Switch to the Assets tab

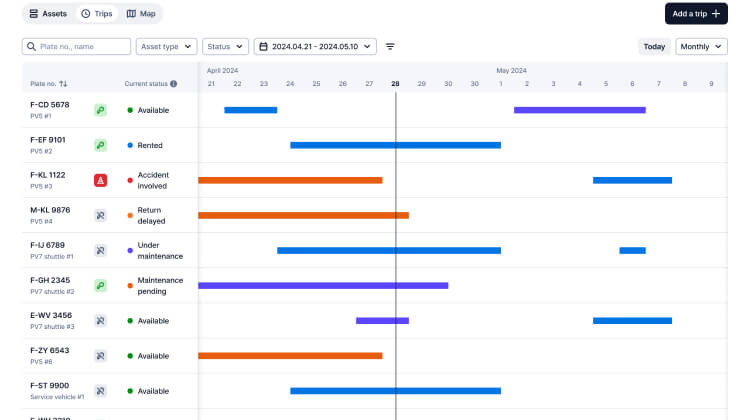click(47, 14)
